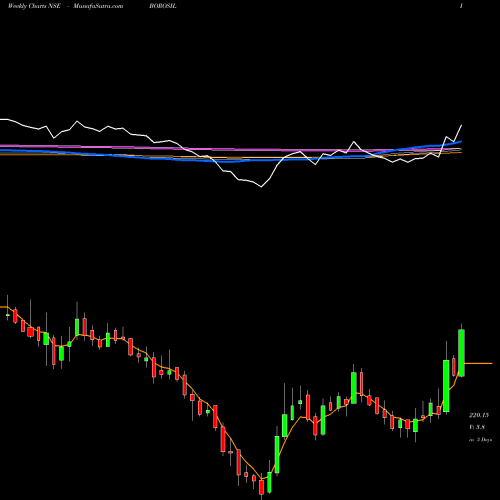Click the BOROSIL ticker label
Screen dimensions: 500x500
tap(163, 6)
